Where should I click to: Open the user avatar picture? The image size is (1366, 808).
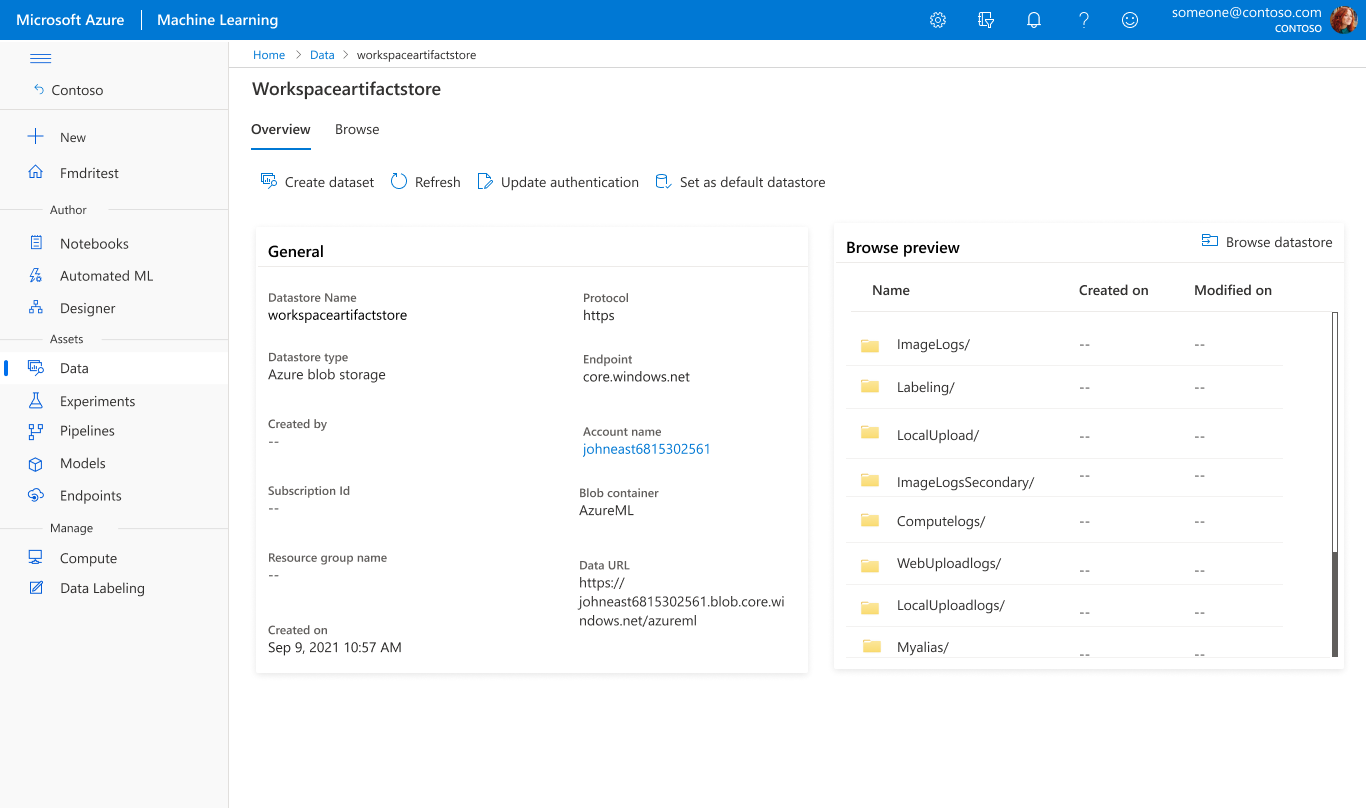point(1343,20)
